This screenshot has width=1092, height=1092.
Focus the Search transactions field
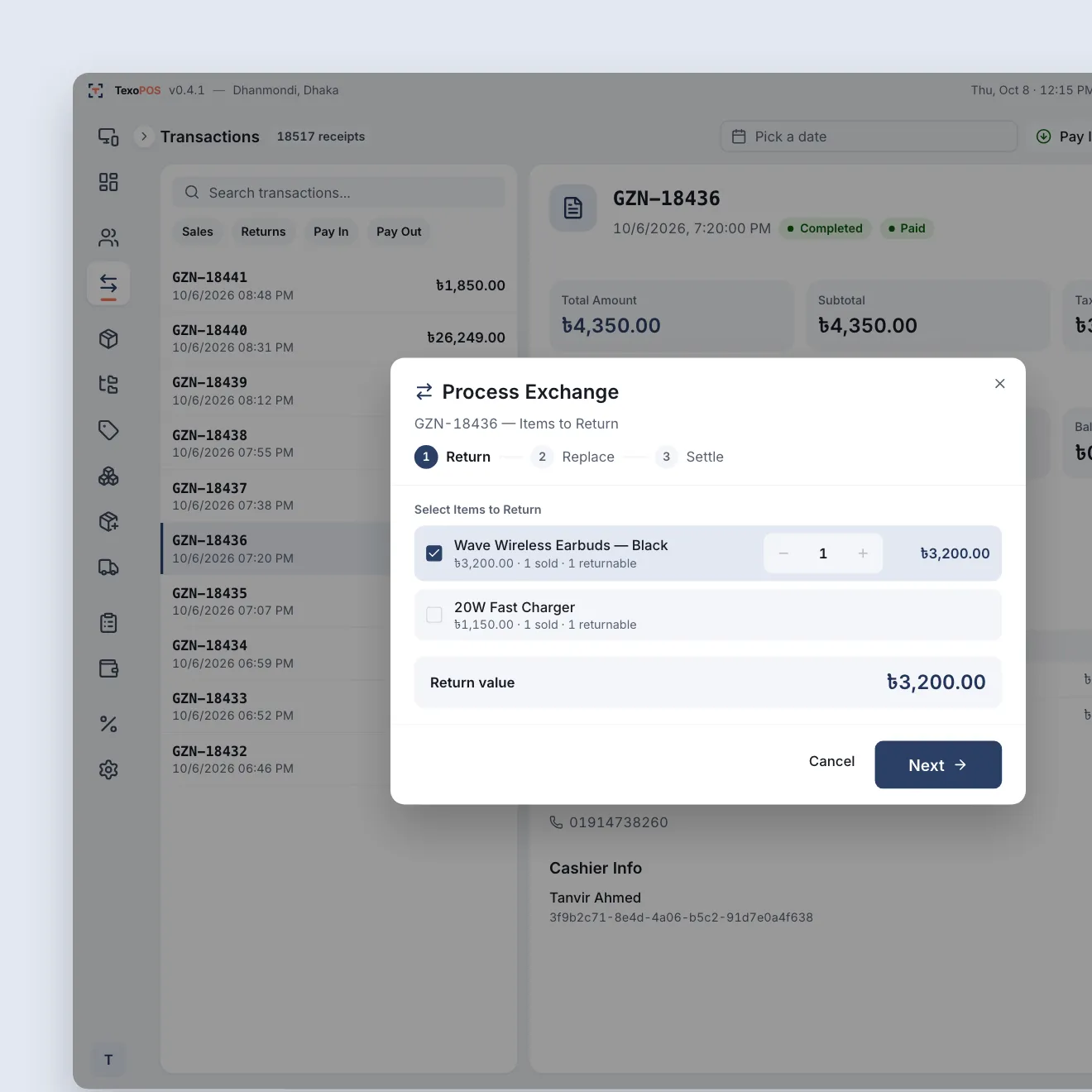tap(338, 193)
